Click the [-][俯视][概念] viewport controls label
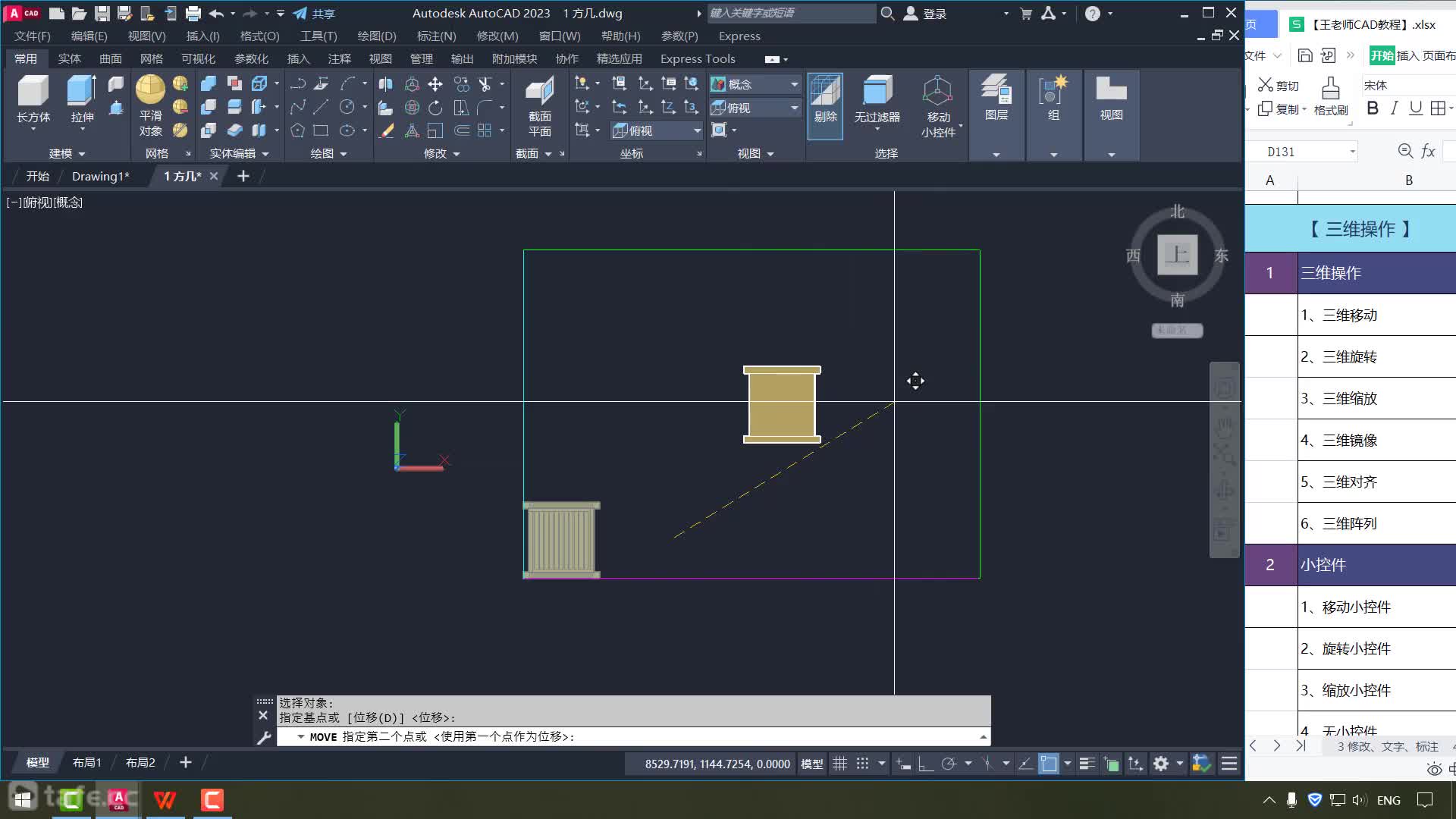The image size is (1456, 819). point(44,202)
